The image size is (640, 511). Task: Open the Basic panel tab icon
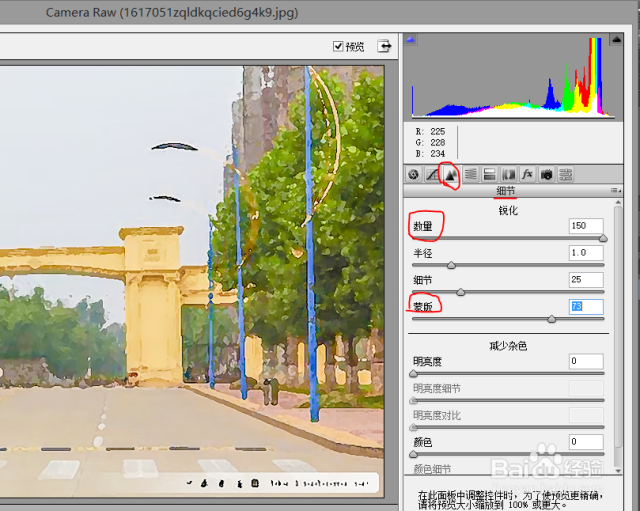click(413, 175)
